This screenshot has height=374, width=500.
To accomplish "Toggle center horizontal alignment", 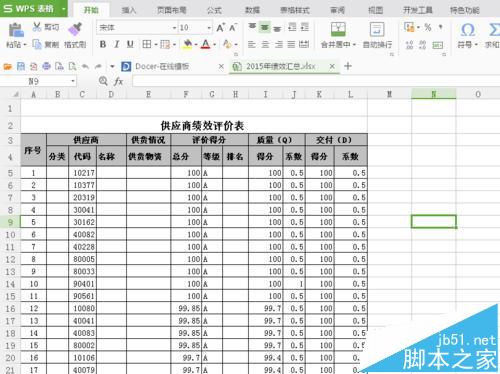I will tap(265, 44).
